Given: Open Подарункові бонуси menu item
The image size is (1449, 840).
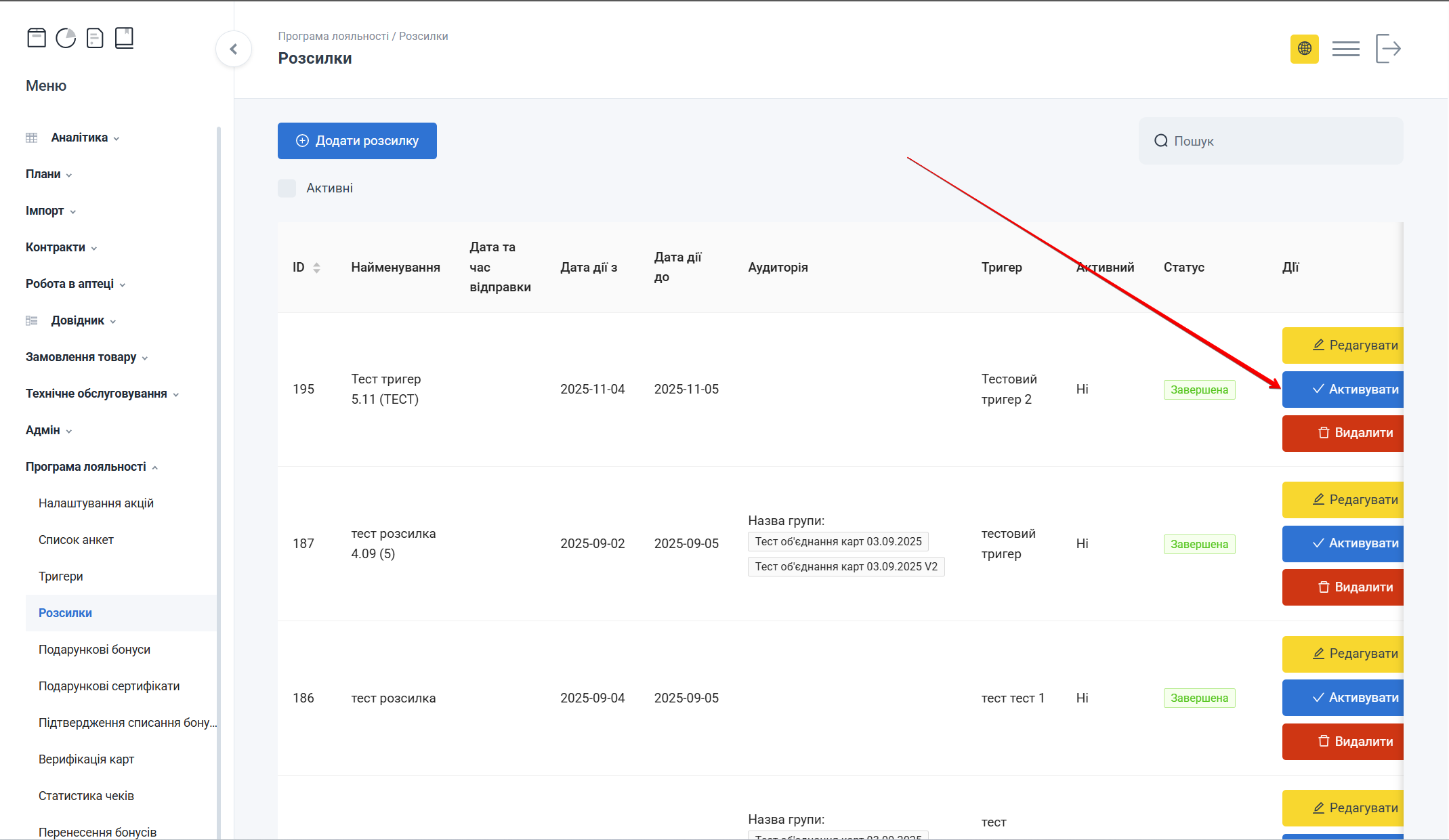Looking at the screenshot, I should tap(94, 650).
